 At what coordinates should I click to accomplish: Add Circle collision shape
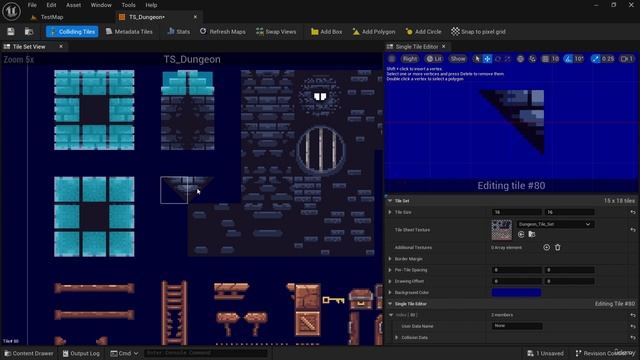[424, 31]
